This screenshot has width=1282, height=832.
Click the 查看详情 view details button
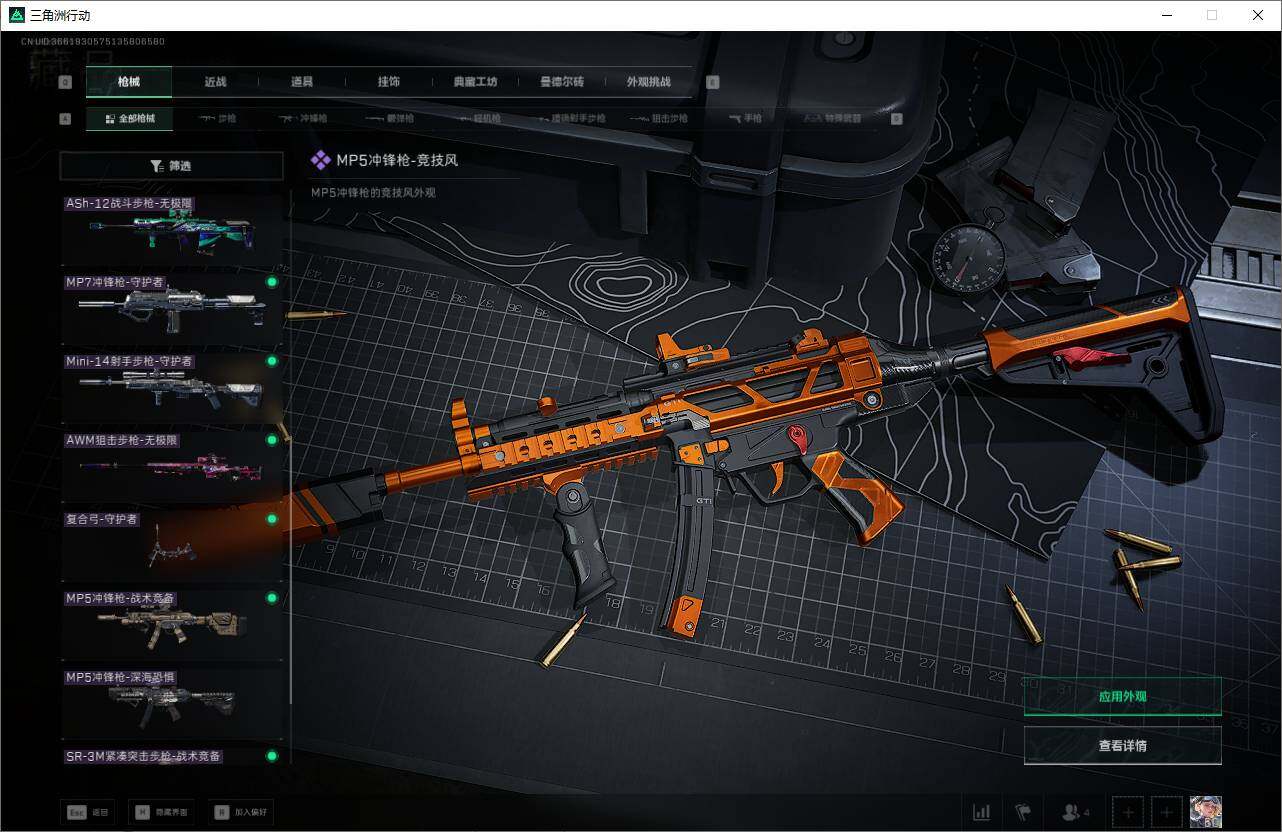[1122, 745]
